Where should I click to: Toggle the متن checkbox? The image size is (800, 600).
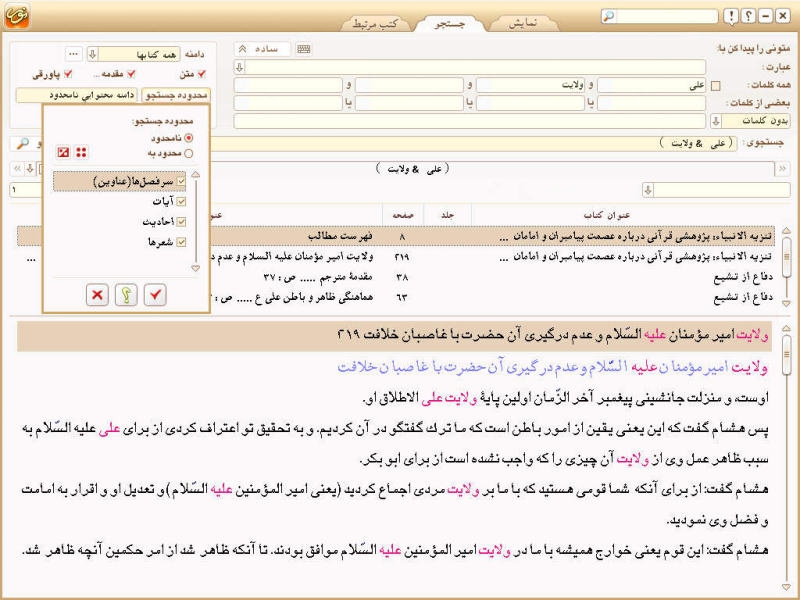tap(201, 74)
